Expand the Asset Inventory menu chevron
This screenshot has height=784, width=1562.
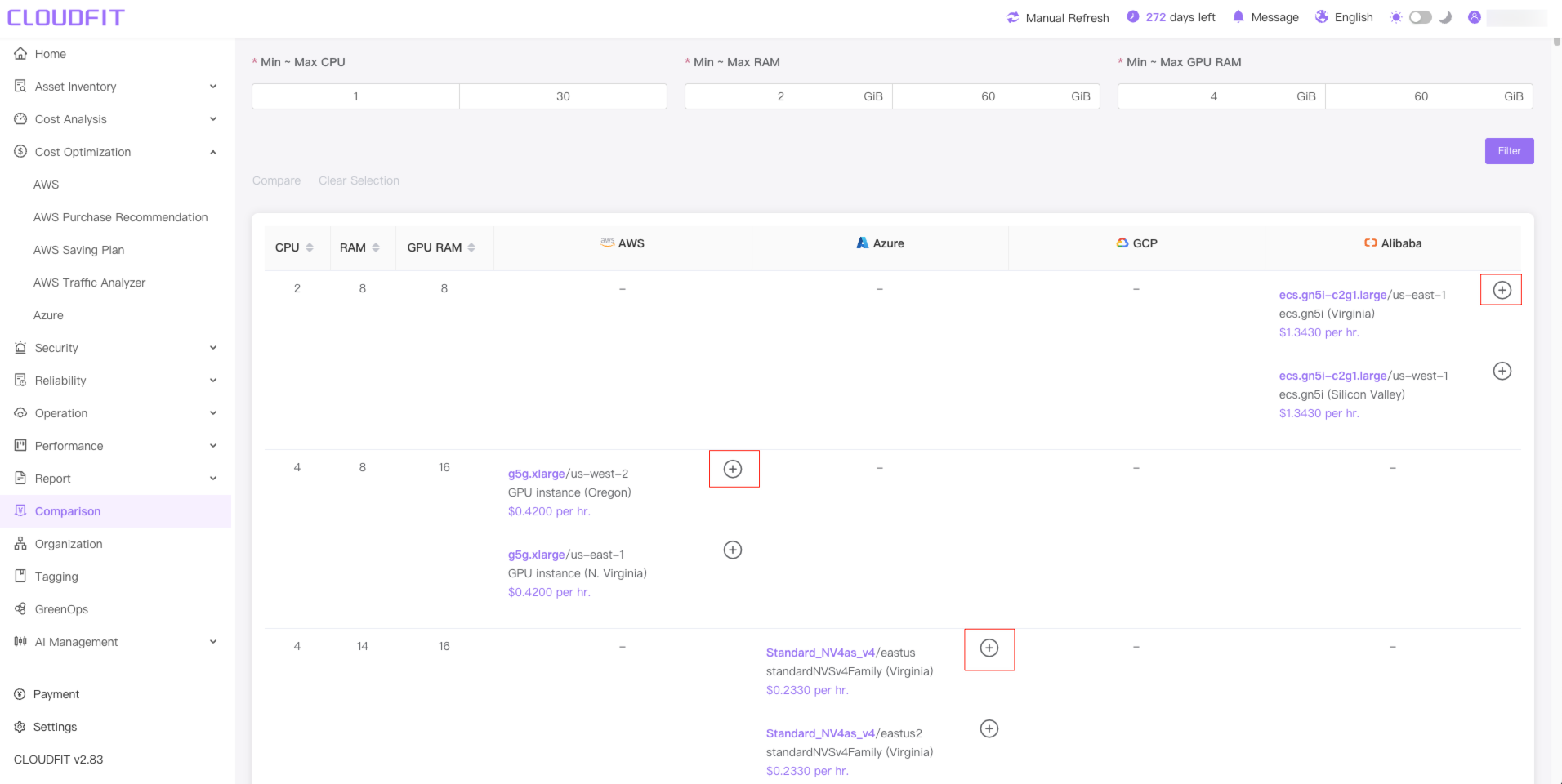(213, 86)
